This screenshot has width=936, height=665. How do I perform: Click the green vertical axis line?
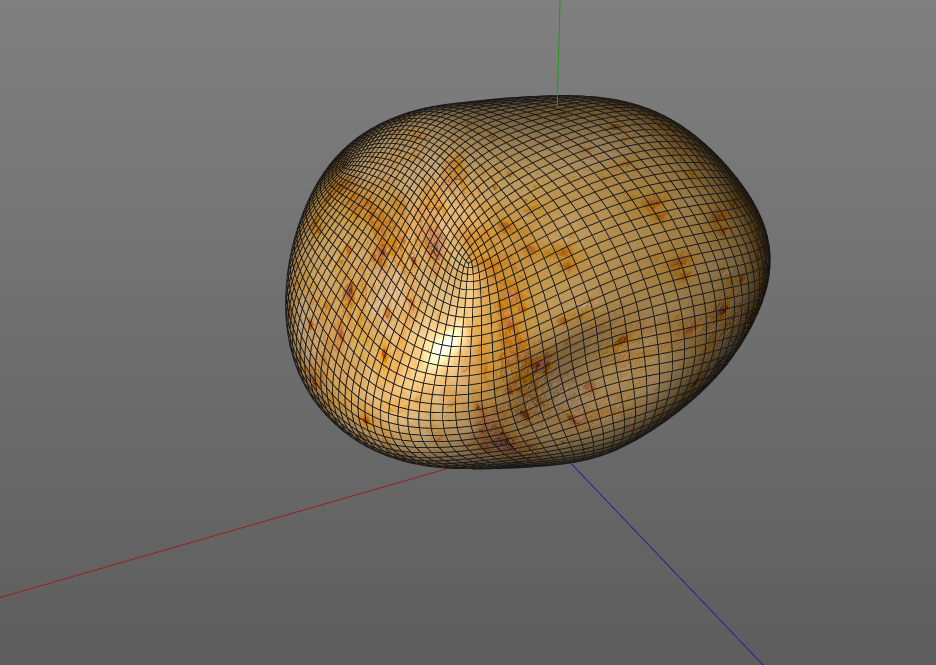pos(559,54)
